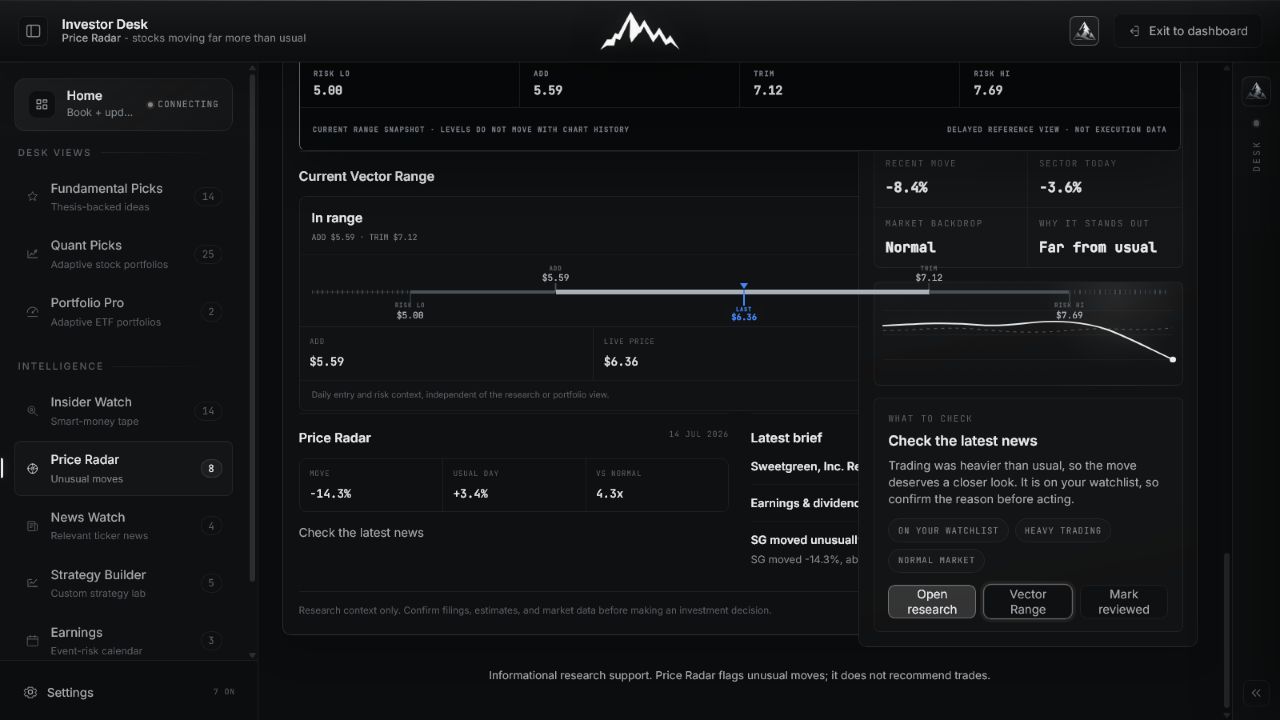Click the Earnings calendar icon
Screen dimensions: 1280x720
coord(32,640)
